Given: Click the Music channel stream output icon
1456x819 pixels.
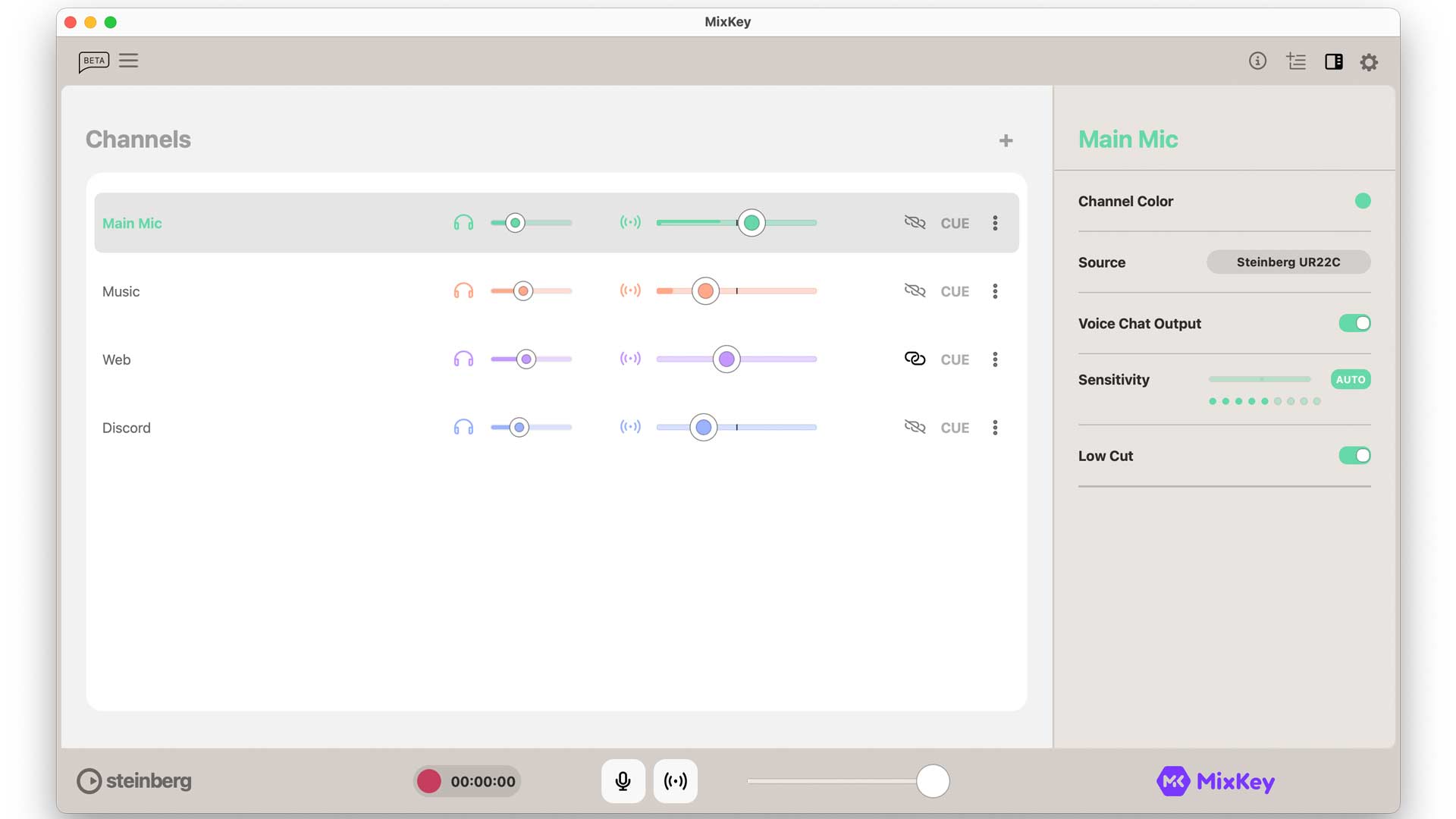Looking at the screenshot, I should [x=630, y=290].
